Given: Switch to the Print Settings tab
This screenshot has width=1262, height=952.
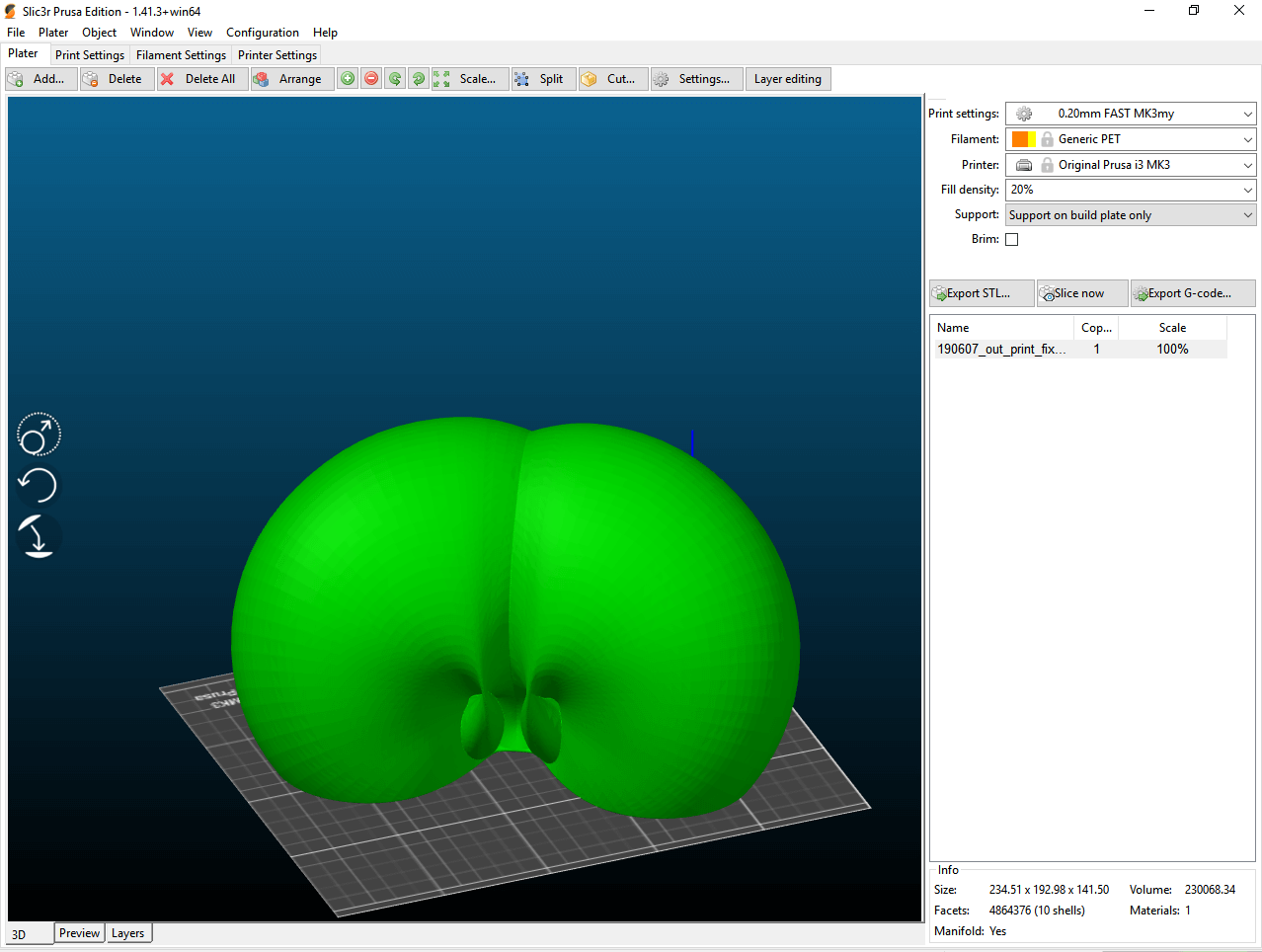Looking at the screenshot, I should pos(90,55).
